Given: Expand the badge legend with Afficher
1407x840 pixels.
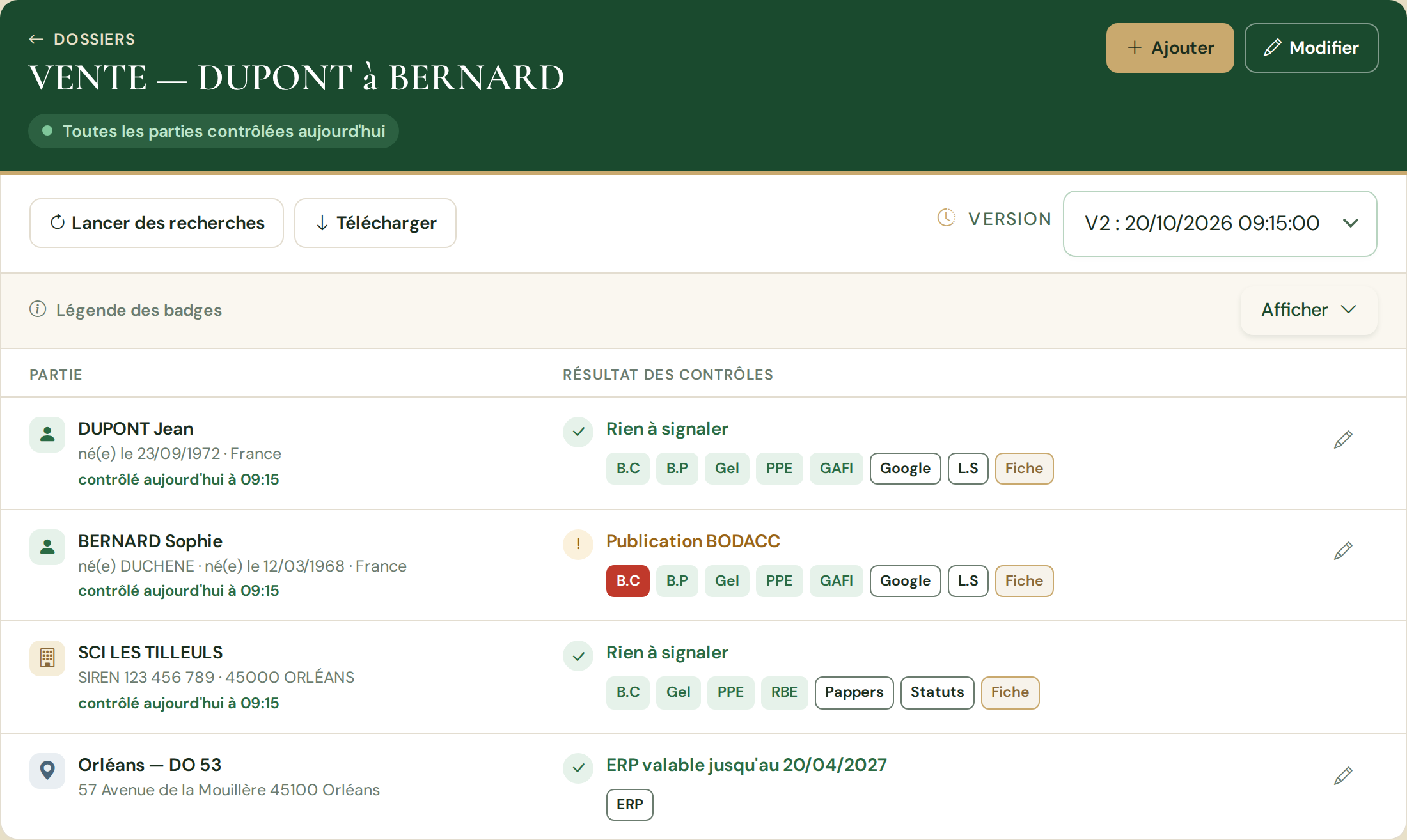Looking at the screenshot, I should [1309, 310].
